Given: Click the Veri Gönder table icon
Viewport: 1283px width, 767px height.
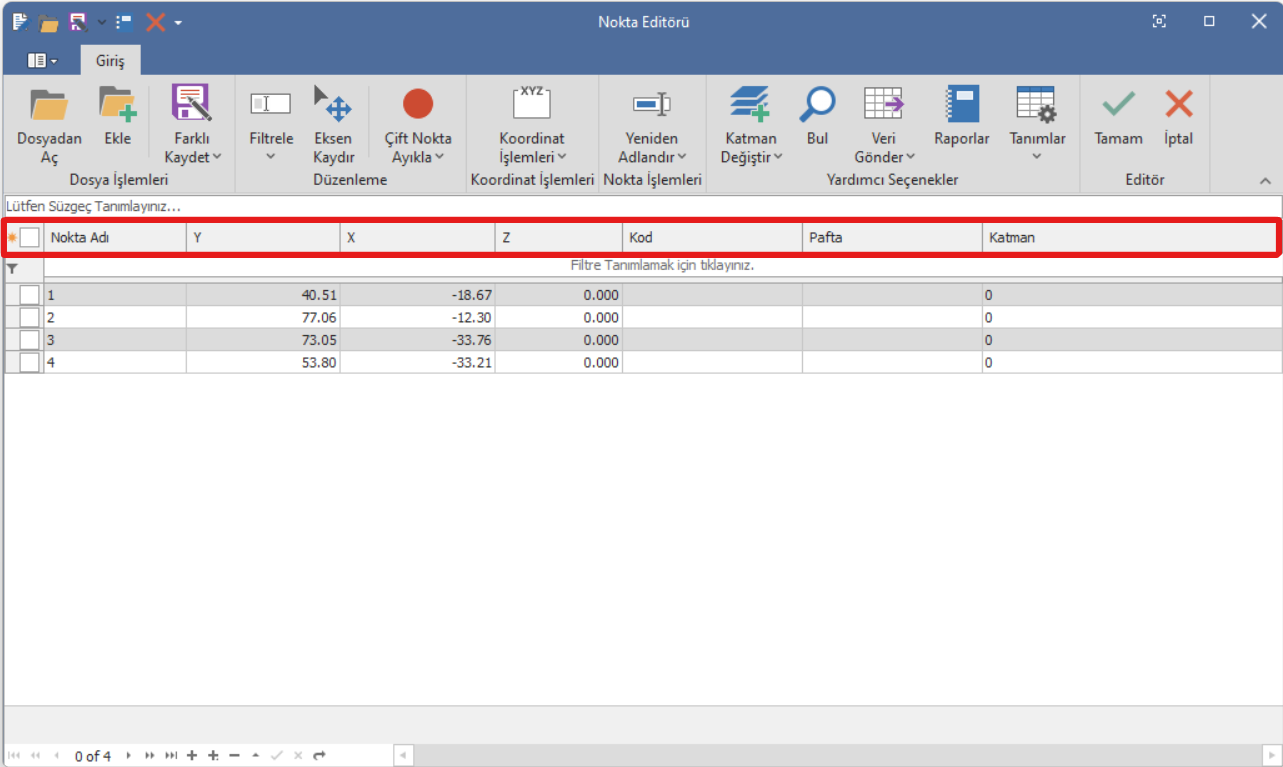Looking at the screenshot, I should point(884,103).
